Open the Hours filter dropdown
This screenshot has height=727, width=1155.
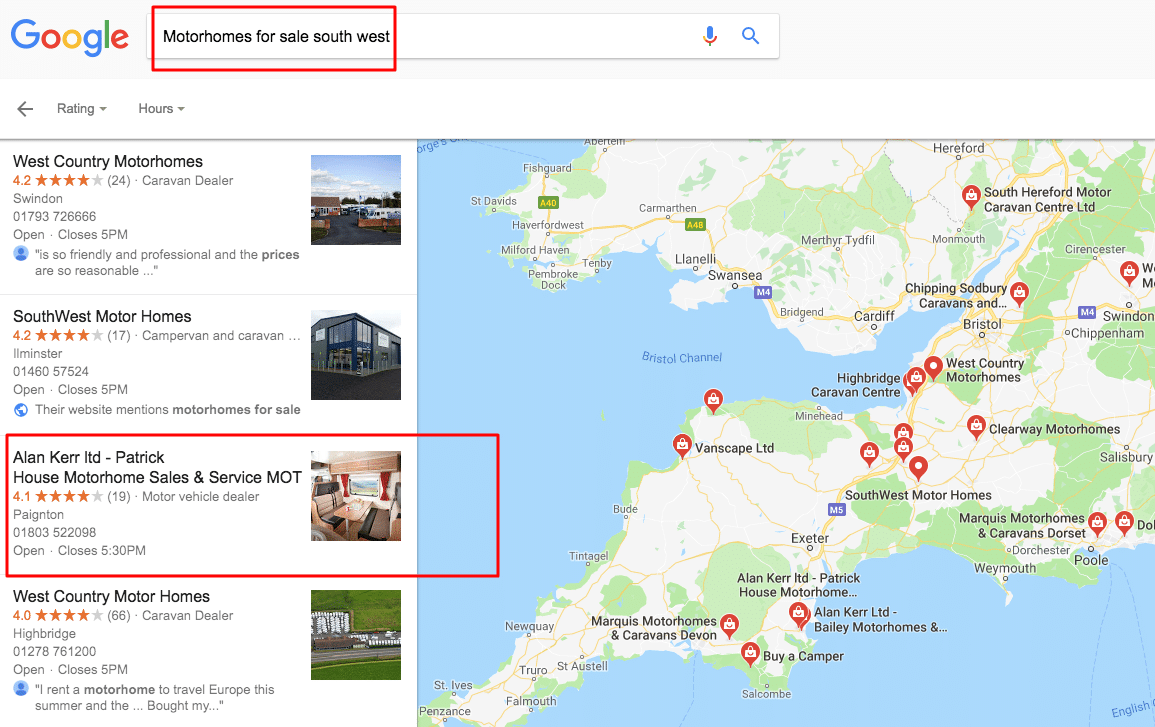pyautogui.click(x=161, y=109)
